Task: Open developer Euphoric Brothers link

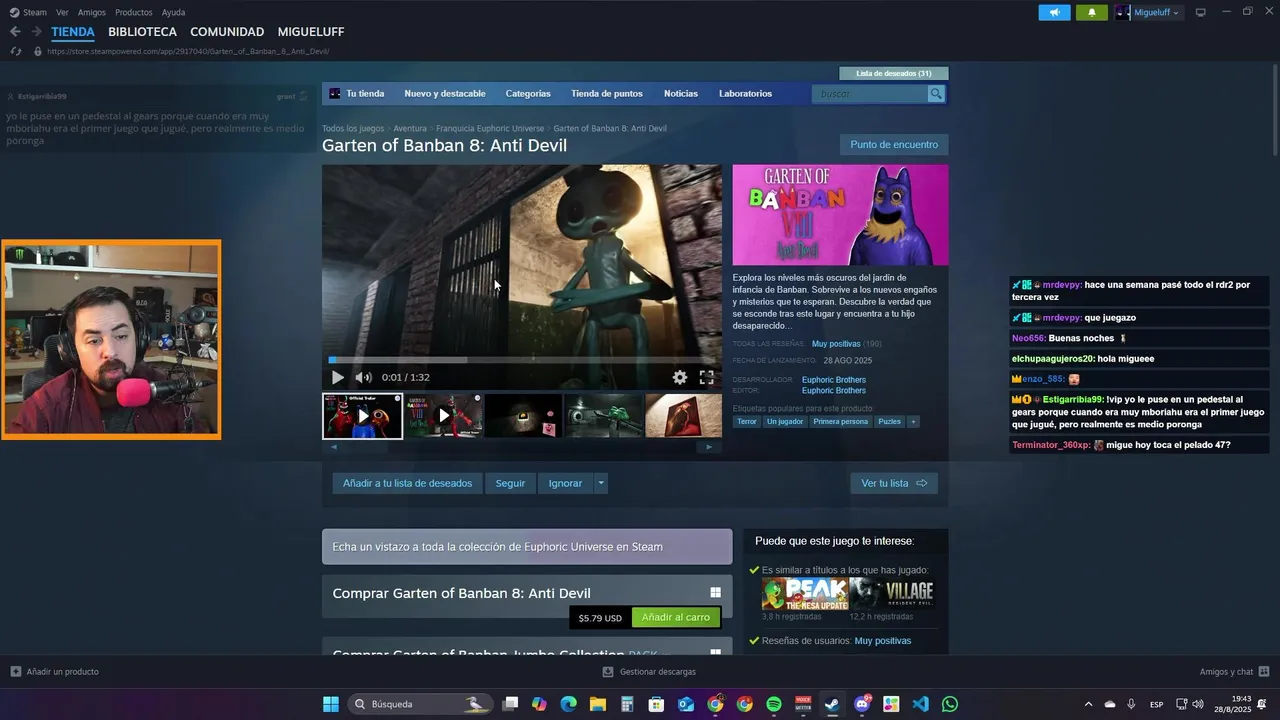Action: tap(834, 380)
